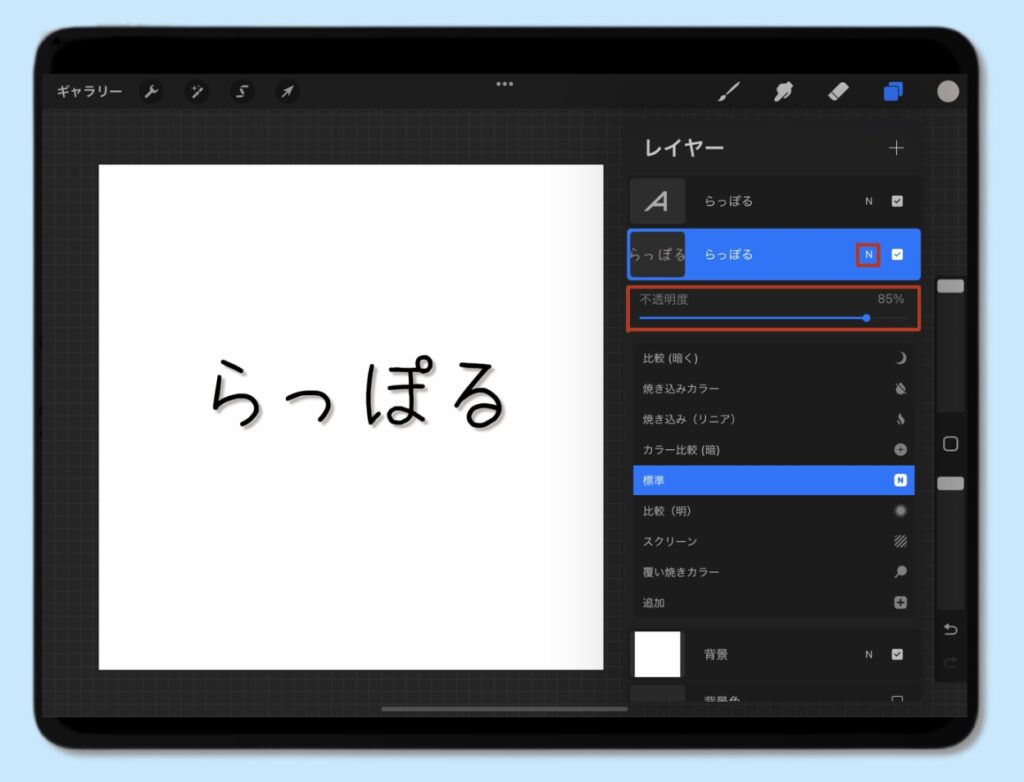Uncheck the 背景 layer visibility checkbox
1024x782 pixels.
click(x=897, y=654)
